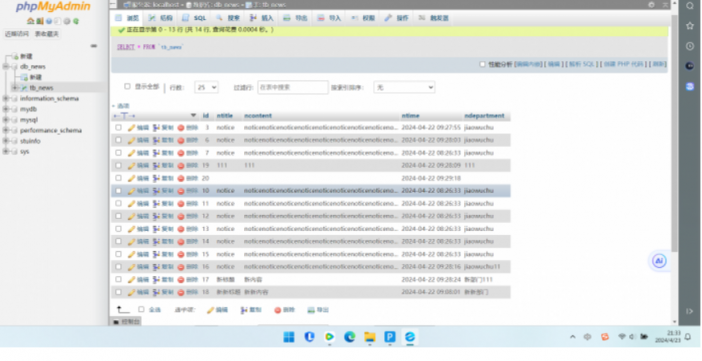Open the rows count dropdown showing 25

coord(206,87)
